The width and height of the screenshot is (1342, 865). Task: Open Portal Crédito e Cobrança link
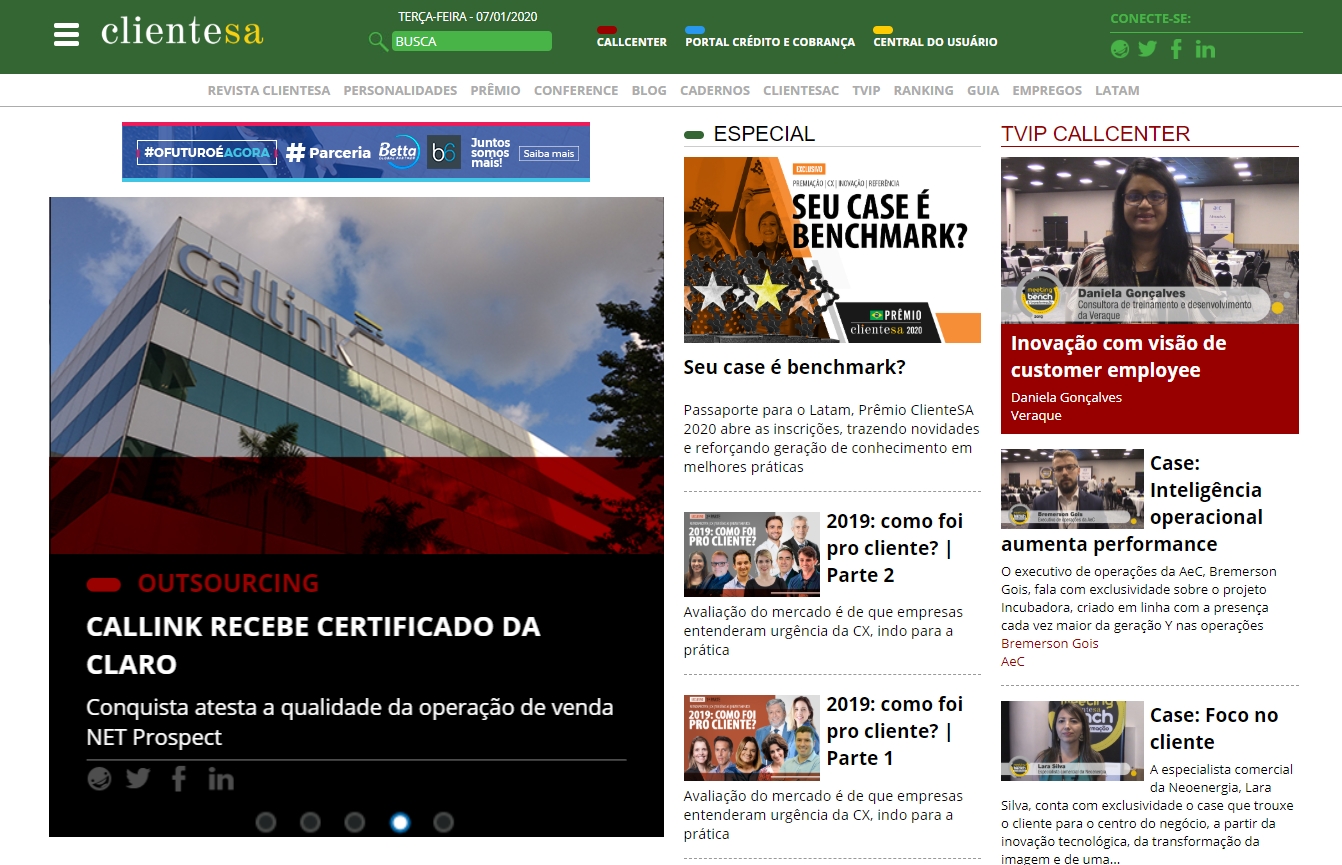(769, 42)
